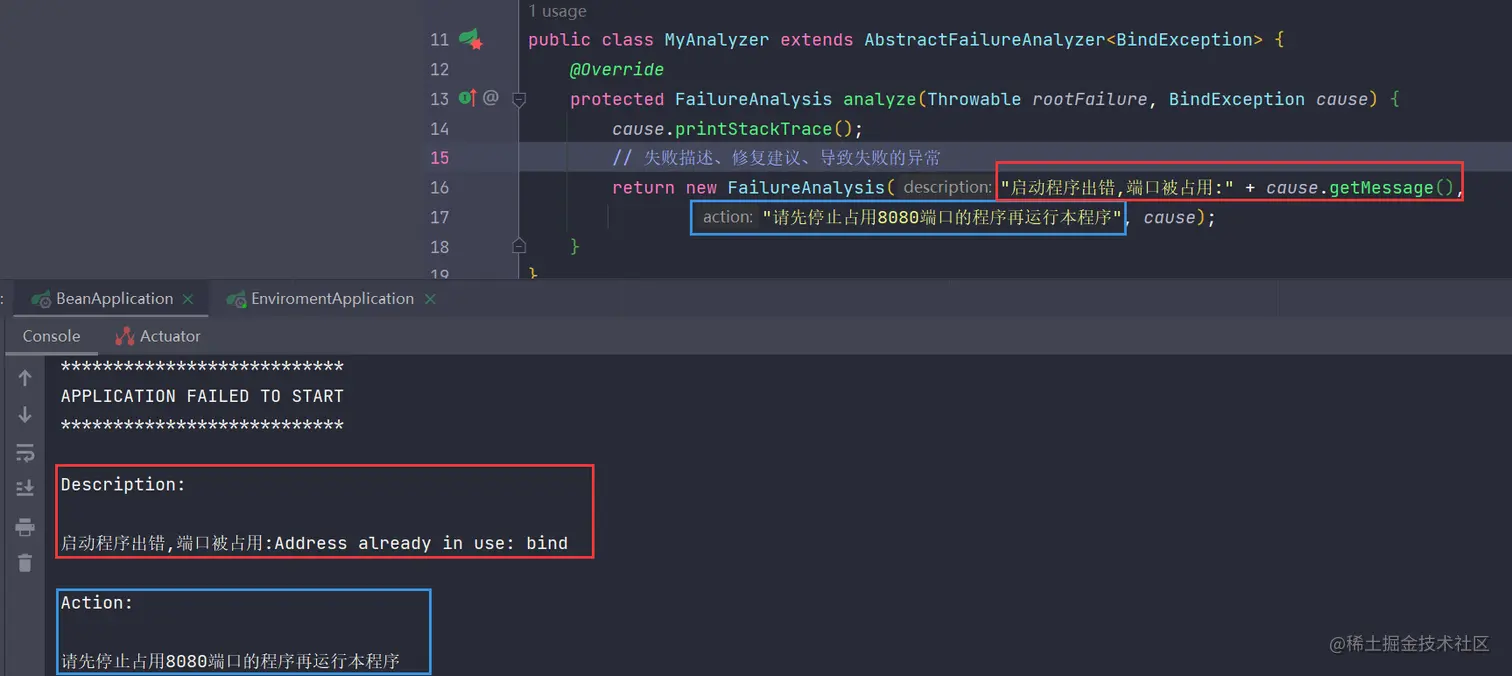Click the BindException parameter type on line 13
Image resolution: width=1512 pixels, height=676 pixels.
tap(1237, 99)
